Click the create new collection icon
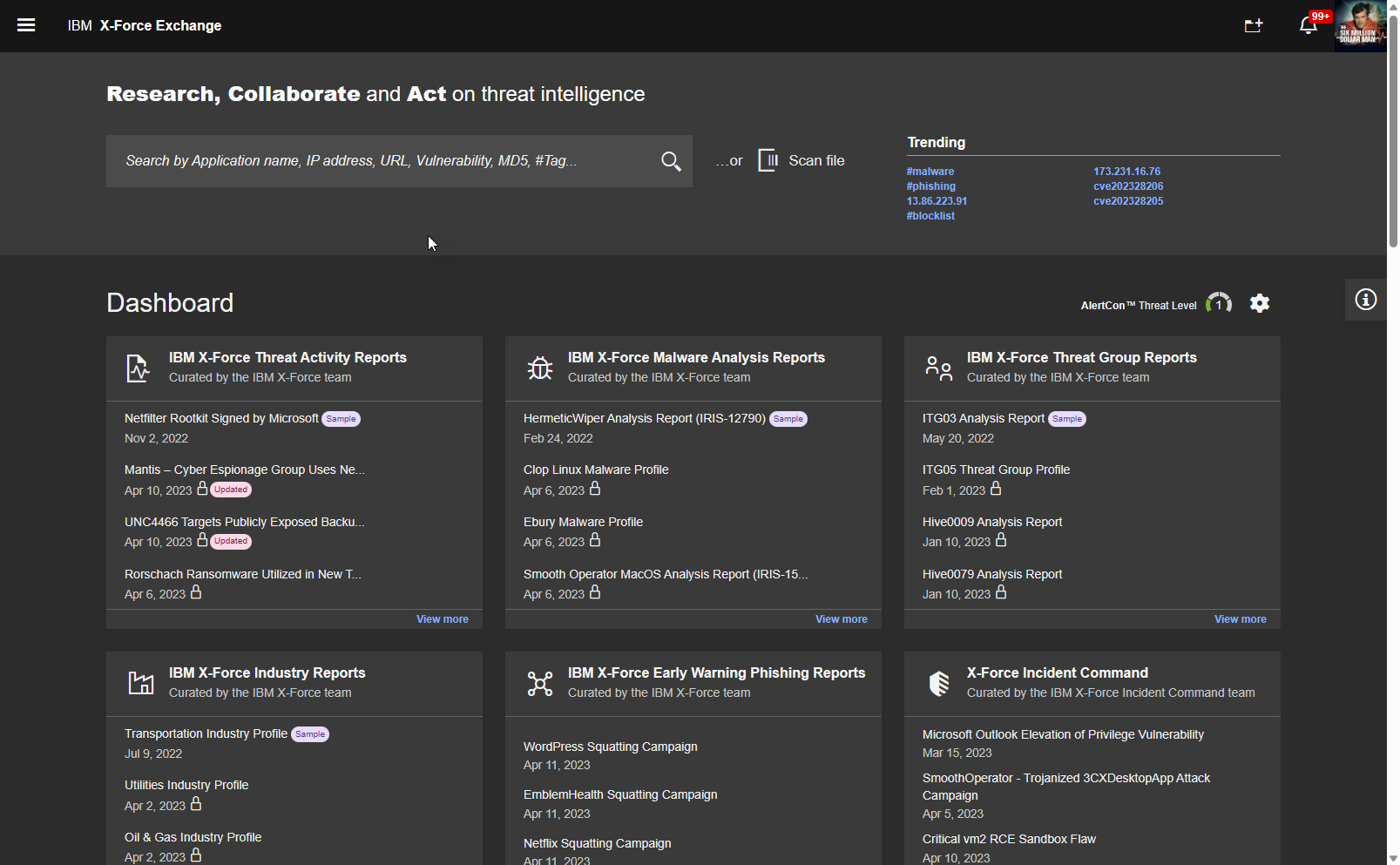Screen dimensions: 1400x865 pyautogui.click(x=1253, y=26)
